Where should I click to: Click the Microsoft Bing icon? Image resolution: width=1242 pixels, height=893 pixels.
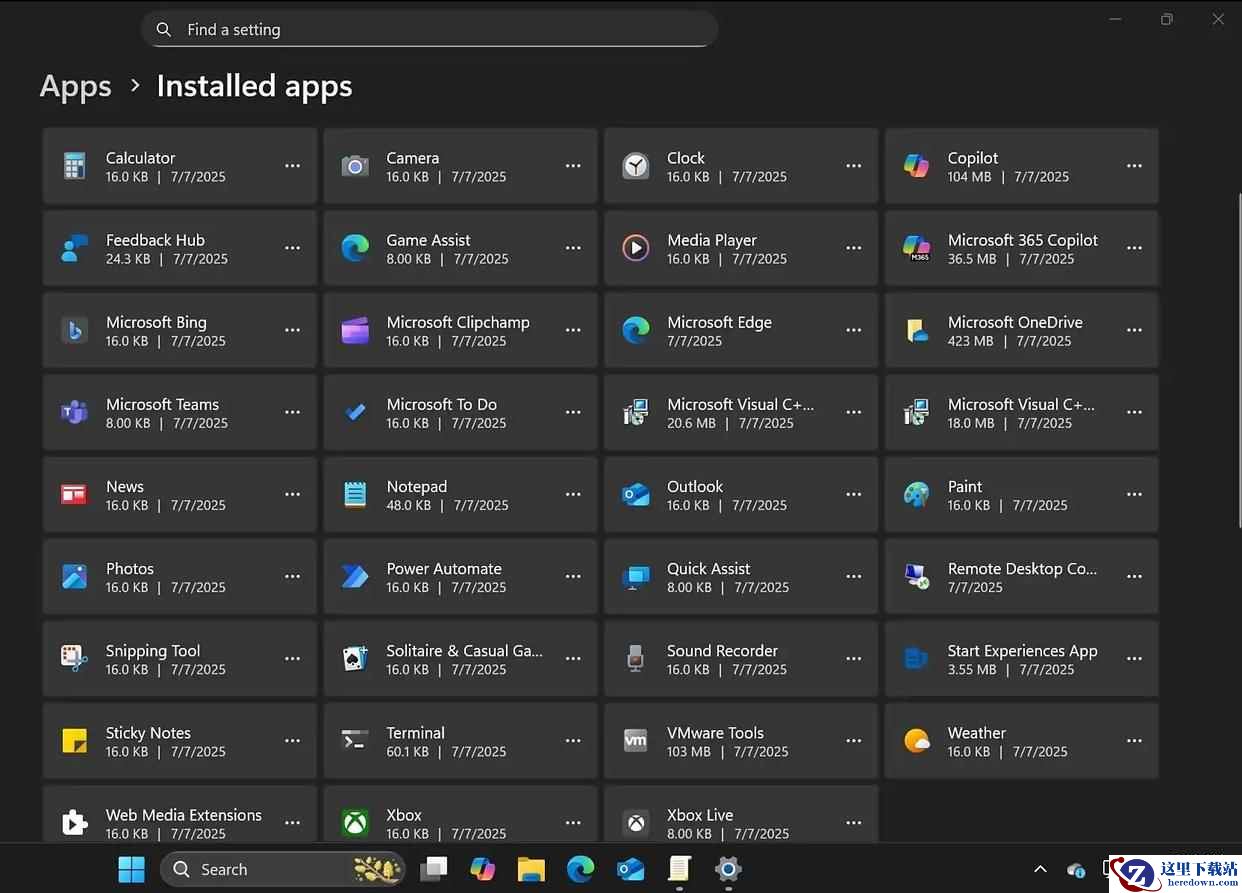pos(74,330)
